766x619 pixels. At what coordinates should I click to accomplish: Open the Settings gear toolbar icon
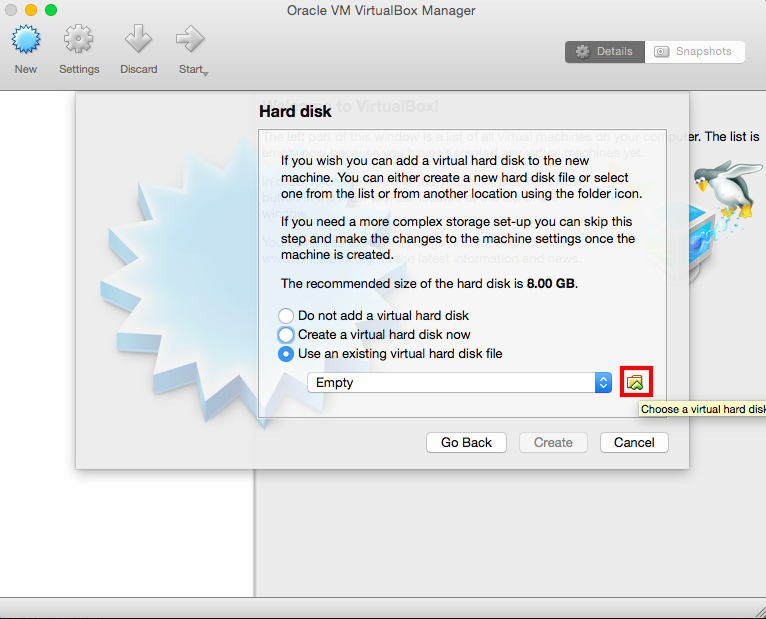(x=78, y=40)
